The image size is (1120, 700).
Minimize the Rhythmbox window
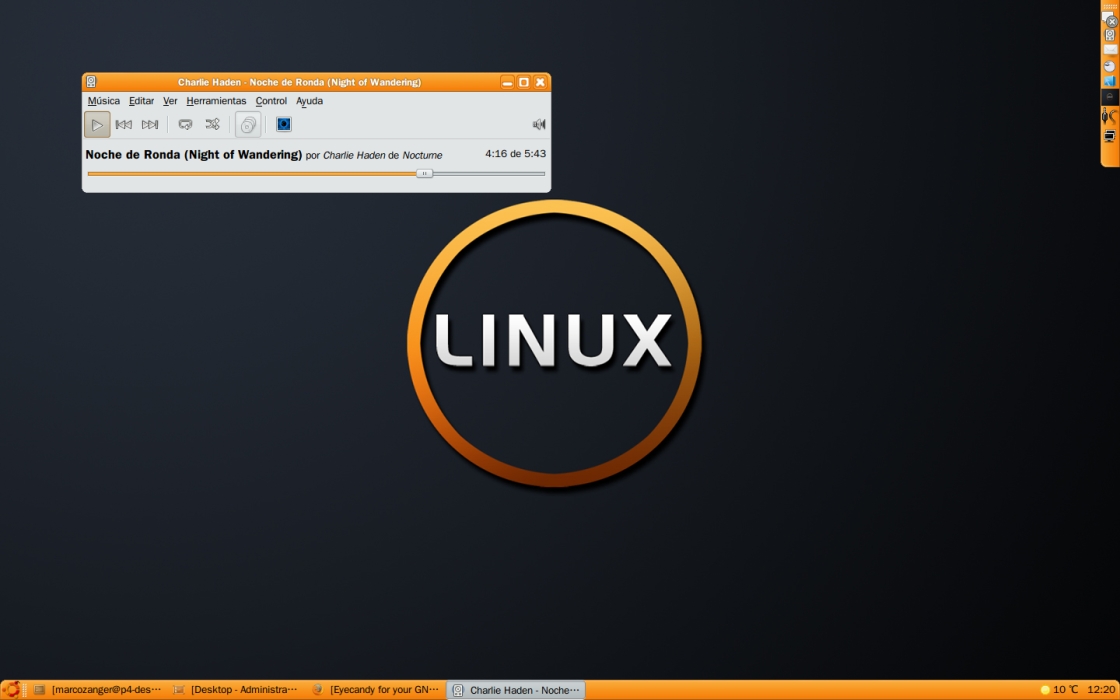tap(507, 82)
